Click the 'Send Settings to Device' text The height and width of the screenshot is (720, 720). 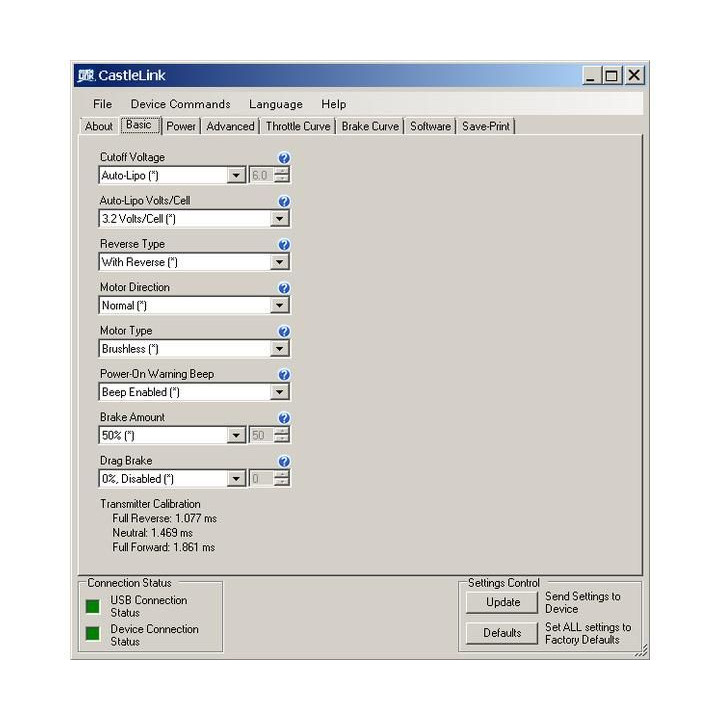click(583, 602)
